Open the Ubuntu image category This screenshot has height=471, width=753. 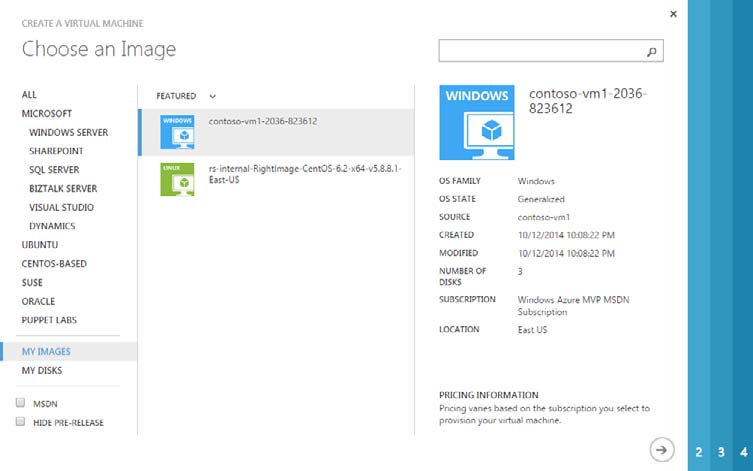[x=40, y=245]
